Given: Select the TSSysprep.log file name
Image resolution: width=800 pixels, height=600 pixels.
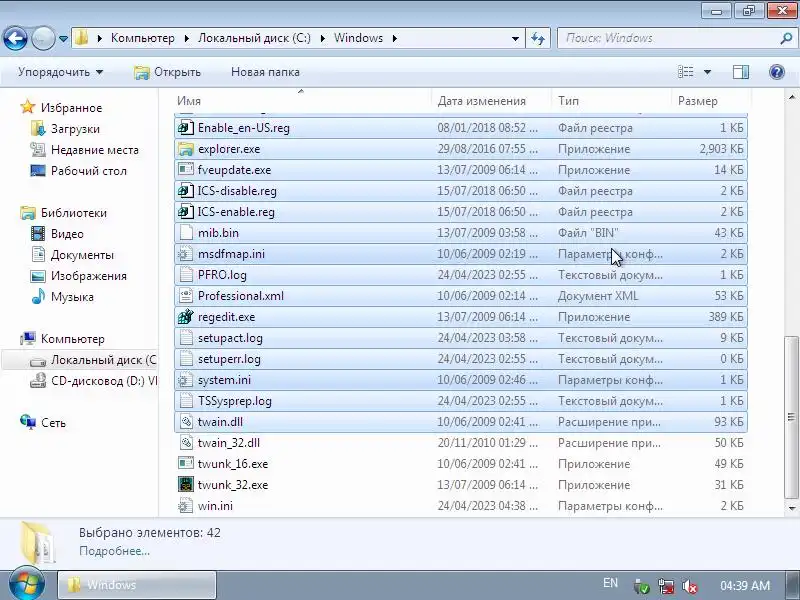Looking at the screenshot, I should [x=235, y=401].
